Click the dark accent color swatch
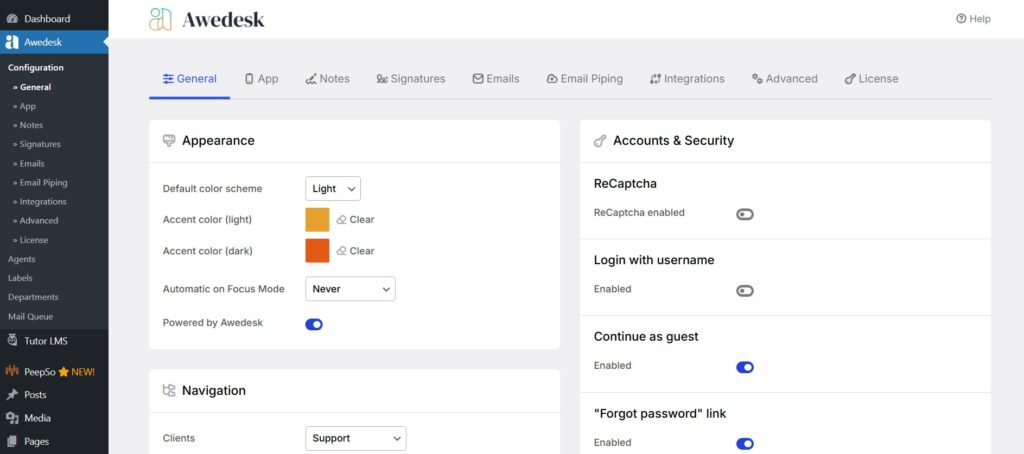This screenshot has width=1024, height=454. tap(317, 251)
